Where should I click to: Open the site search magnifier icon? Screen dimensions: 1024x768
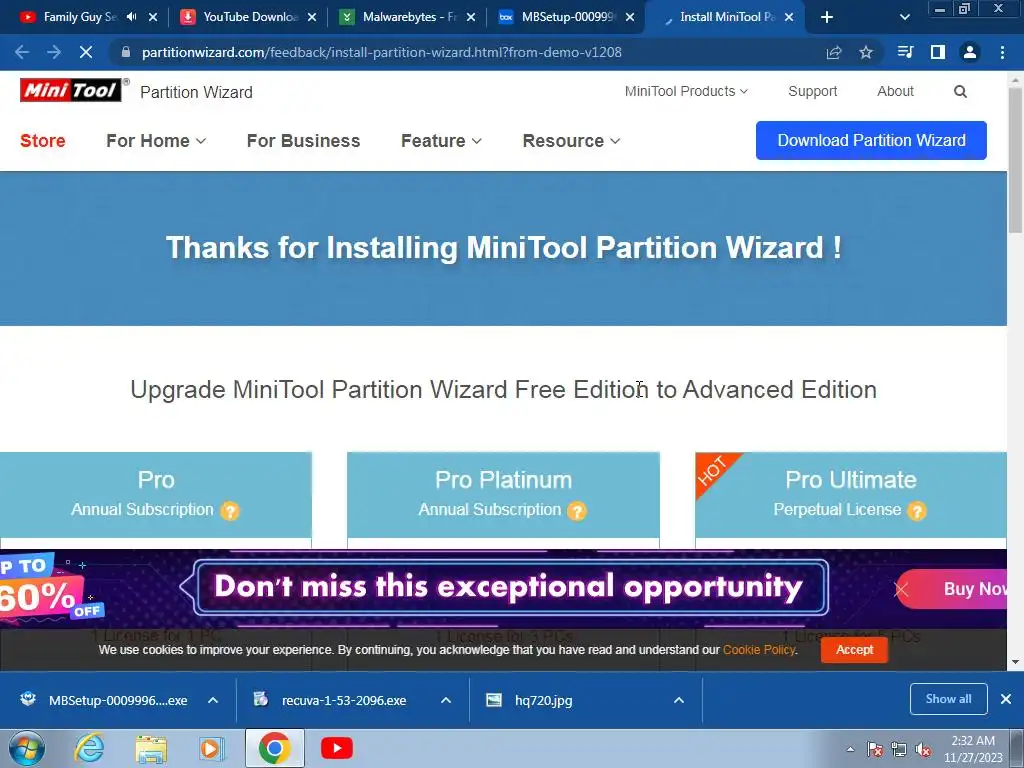[x=959, y=91]
